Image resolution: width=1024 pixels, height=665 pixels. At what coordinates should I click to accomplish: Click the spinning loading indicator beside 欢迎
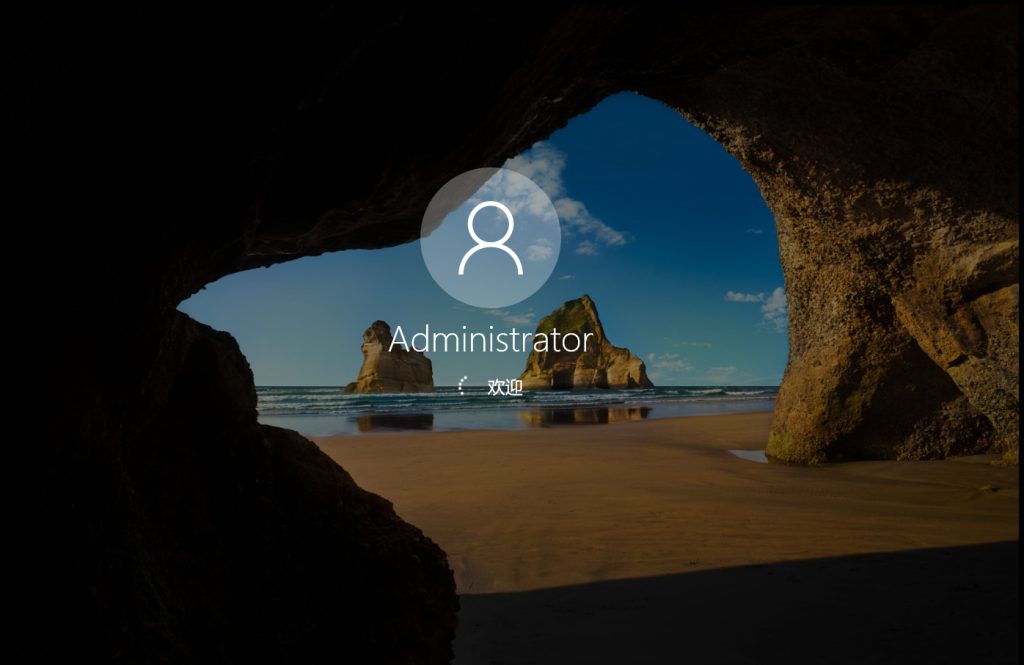[463, 386]
